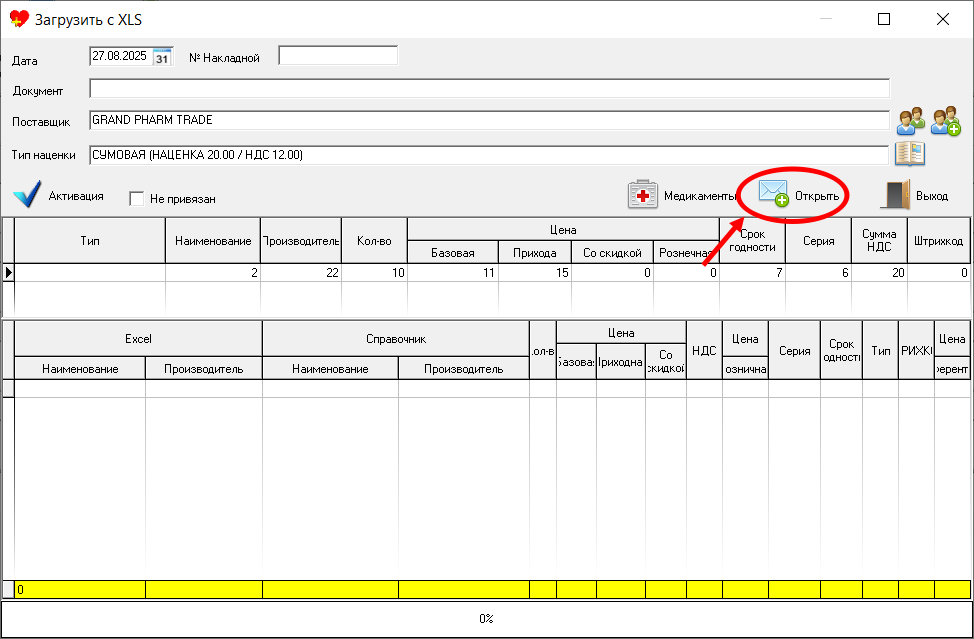Screen dimensions: 974x639
Task: Maximize the Загрузить с XLS window
Action: click(884, 19)
